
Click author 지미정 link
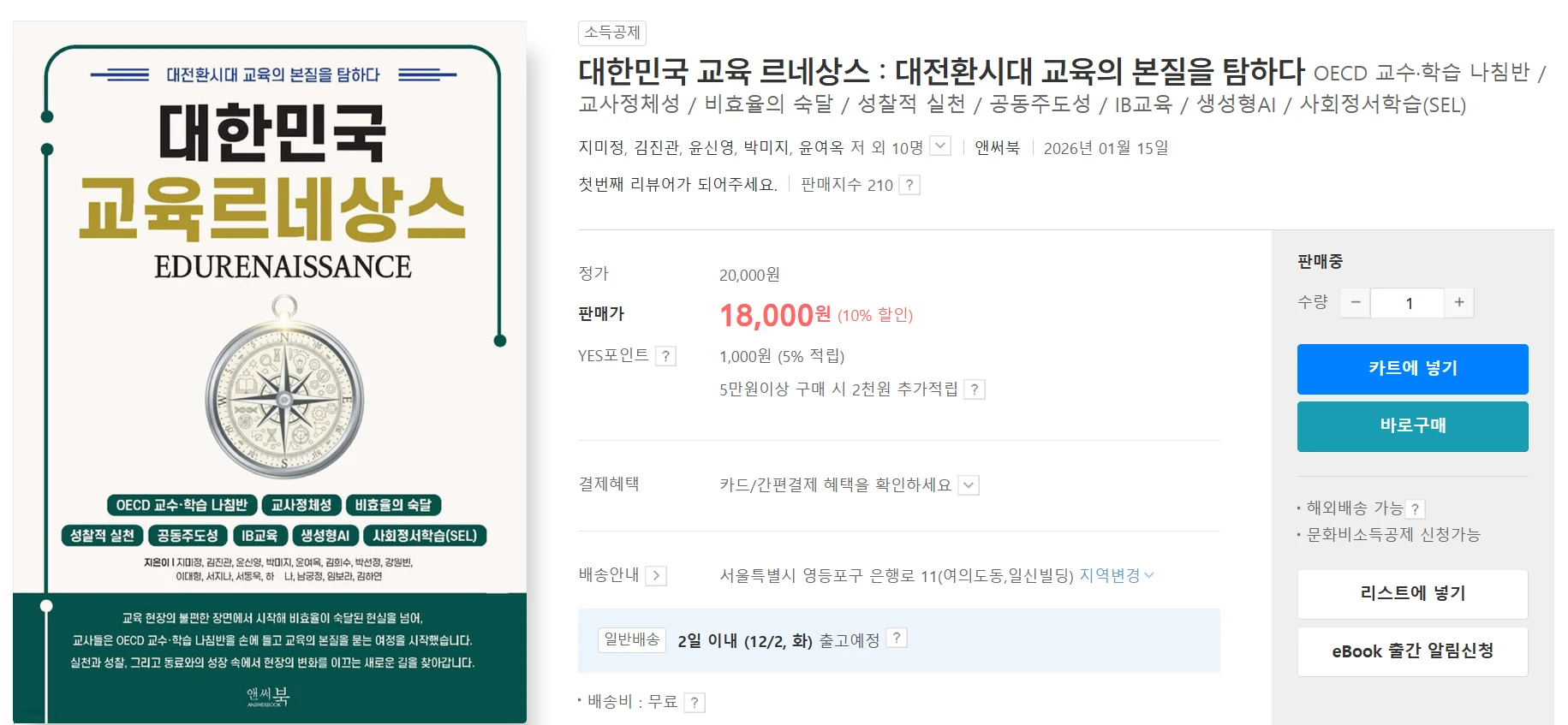[601, 148]
